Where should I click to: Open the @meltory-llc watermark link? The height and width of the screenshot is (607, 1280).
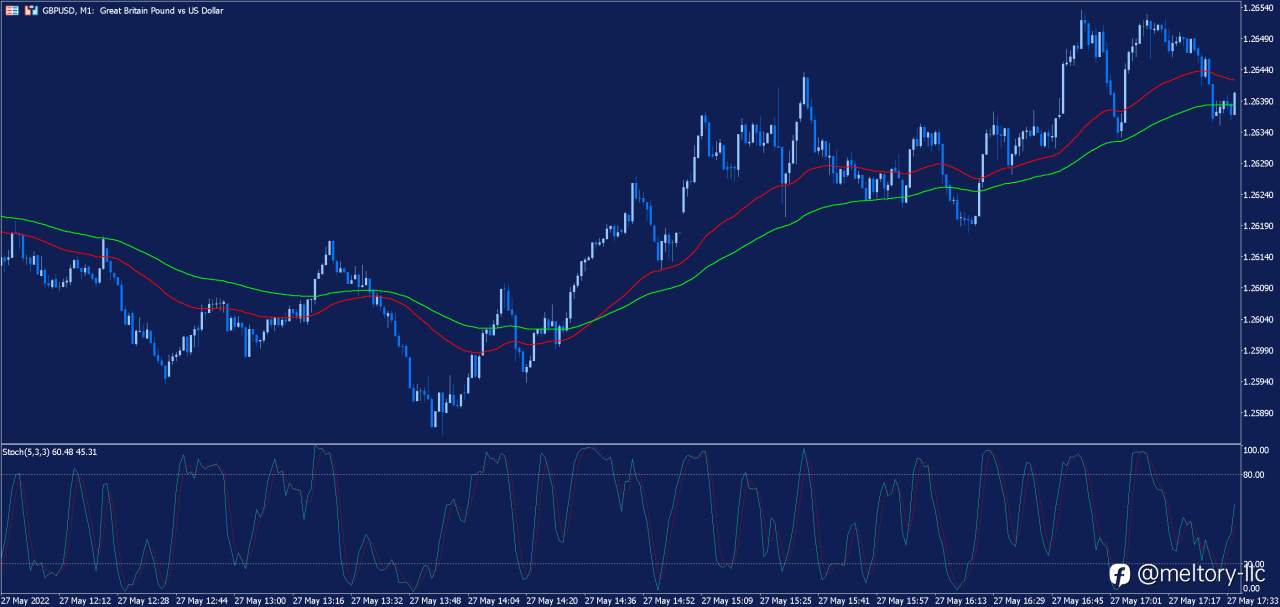pyautogui.click(x=1192, y=574)
